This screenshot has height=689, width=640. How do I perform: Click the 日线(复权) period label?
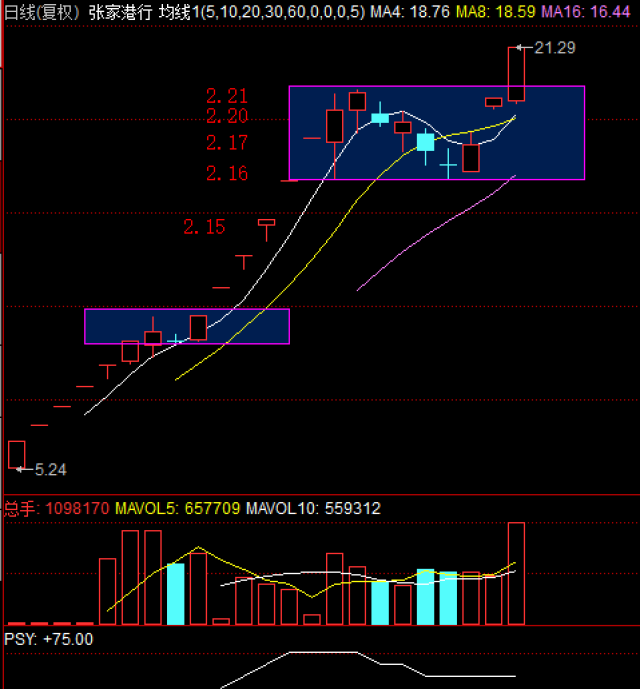click(x=42, y=12)
